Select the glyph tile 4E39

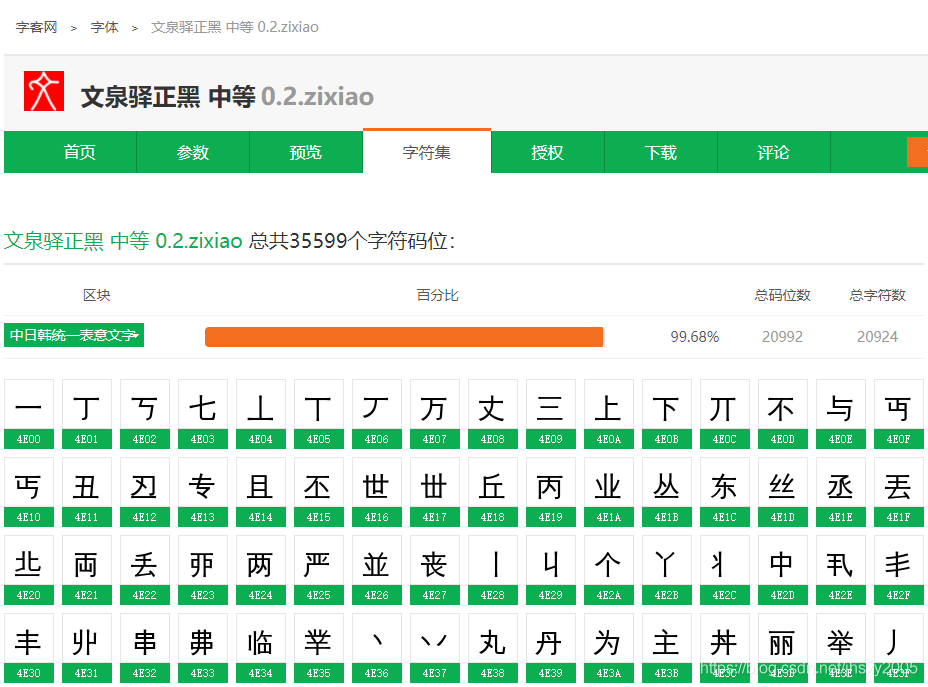click(x=550, y=649)
